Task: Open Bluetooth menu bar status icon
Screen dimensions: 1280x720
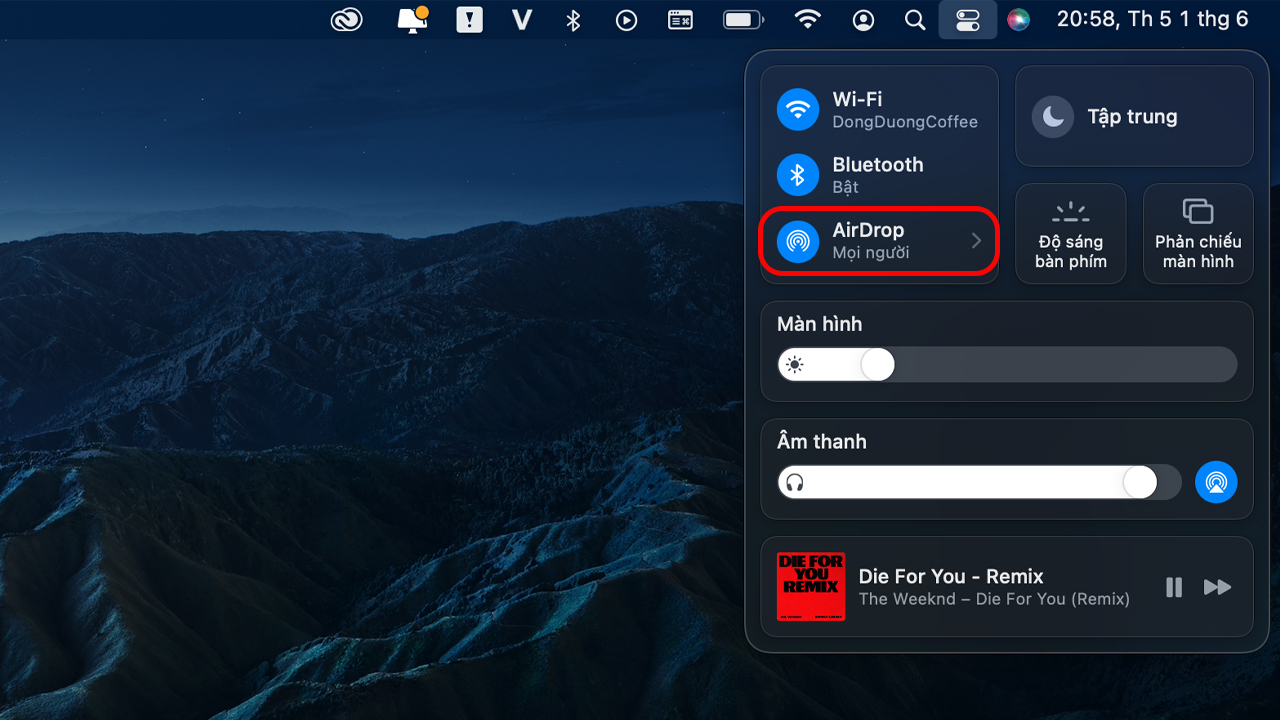Action: (573, 20)
